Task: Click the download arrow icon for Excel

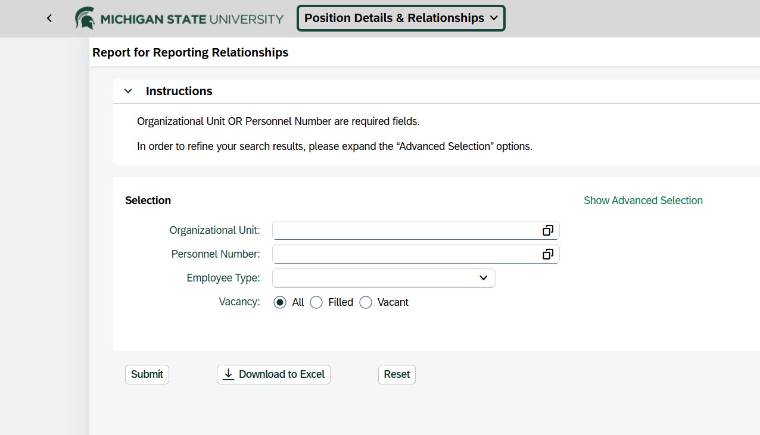Action: [x=228, y=374]
